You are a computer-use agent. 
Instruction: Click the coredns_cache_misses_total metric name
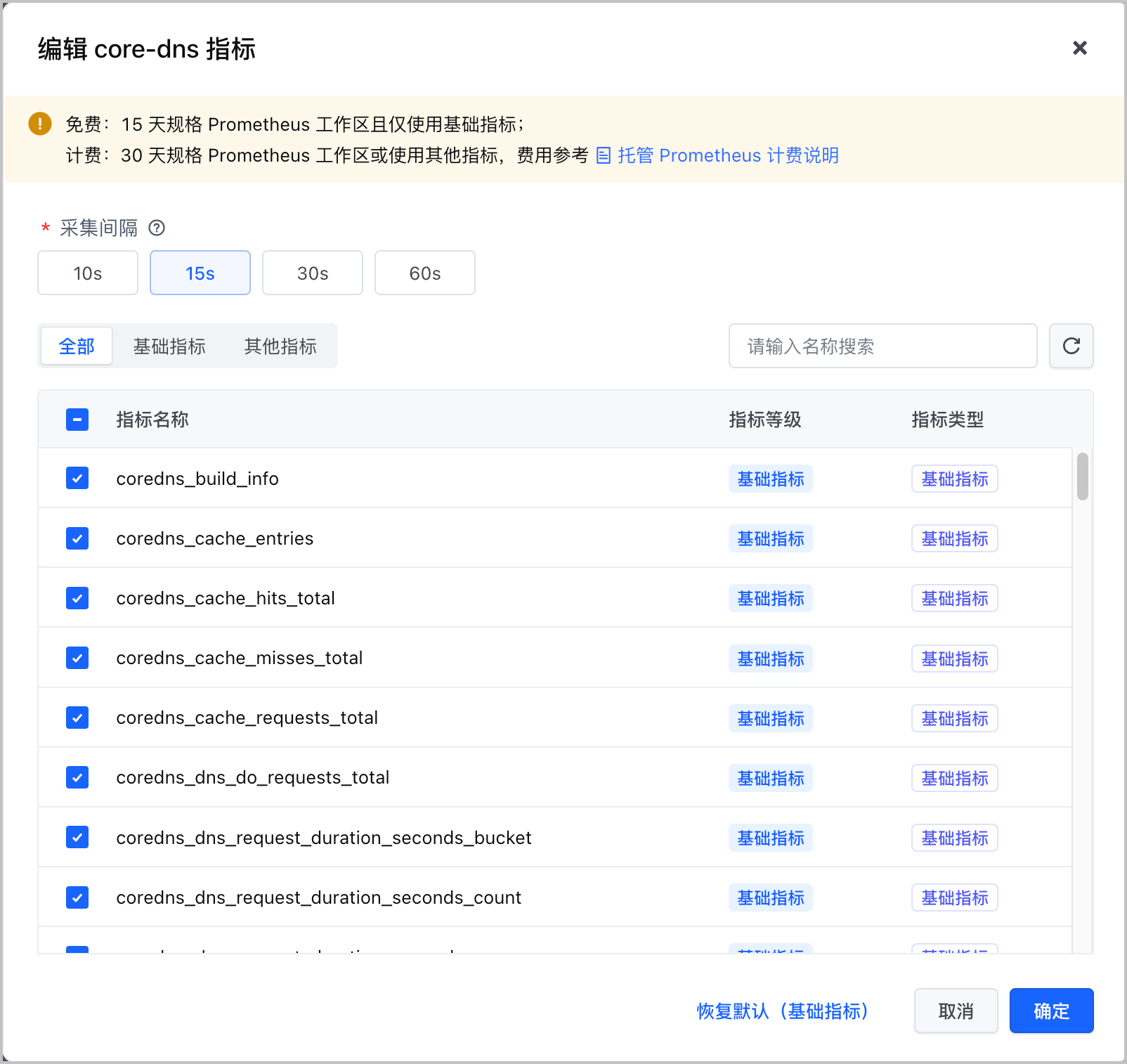[x=240, y=658]
